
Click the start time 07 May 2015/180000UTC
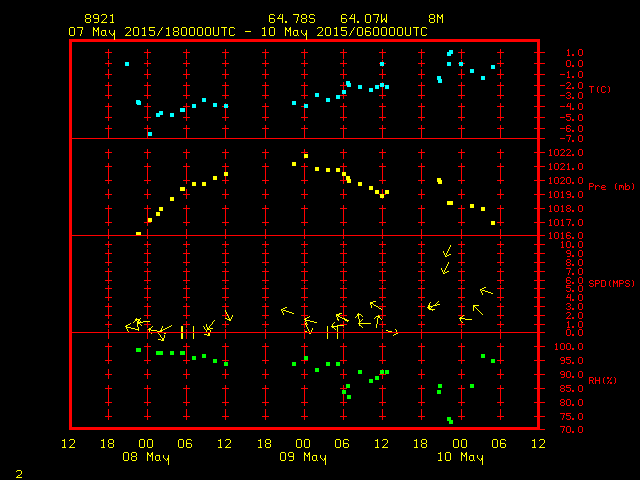coord(149,31)
